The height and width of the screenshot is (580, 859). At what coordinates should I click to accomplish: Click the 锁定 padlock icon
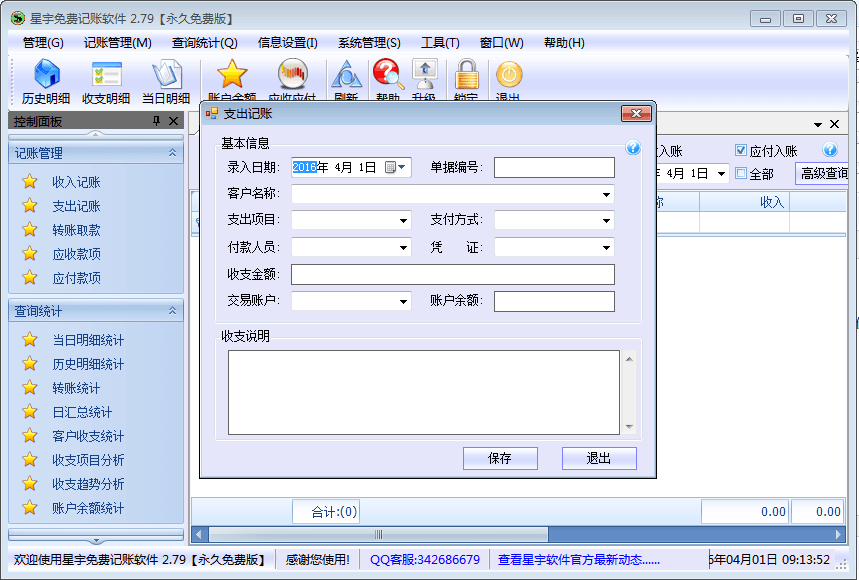[x=466, y=78]
